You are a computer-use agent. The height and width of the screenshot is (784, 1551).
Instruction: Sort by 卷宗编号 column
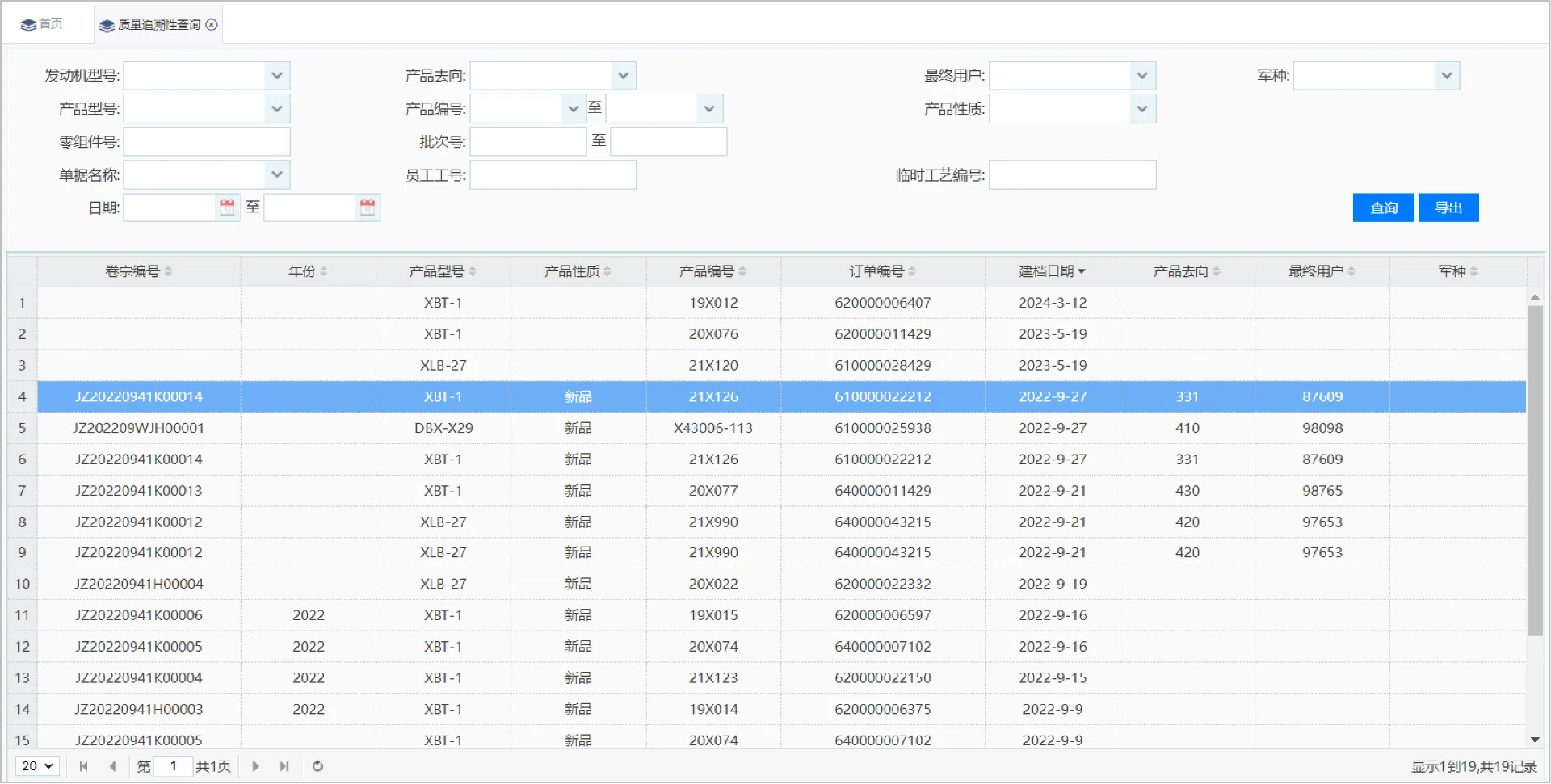[139, 271]
